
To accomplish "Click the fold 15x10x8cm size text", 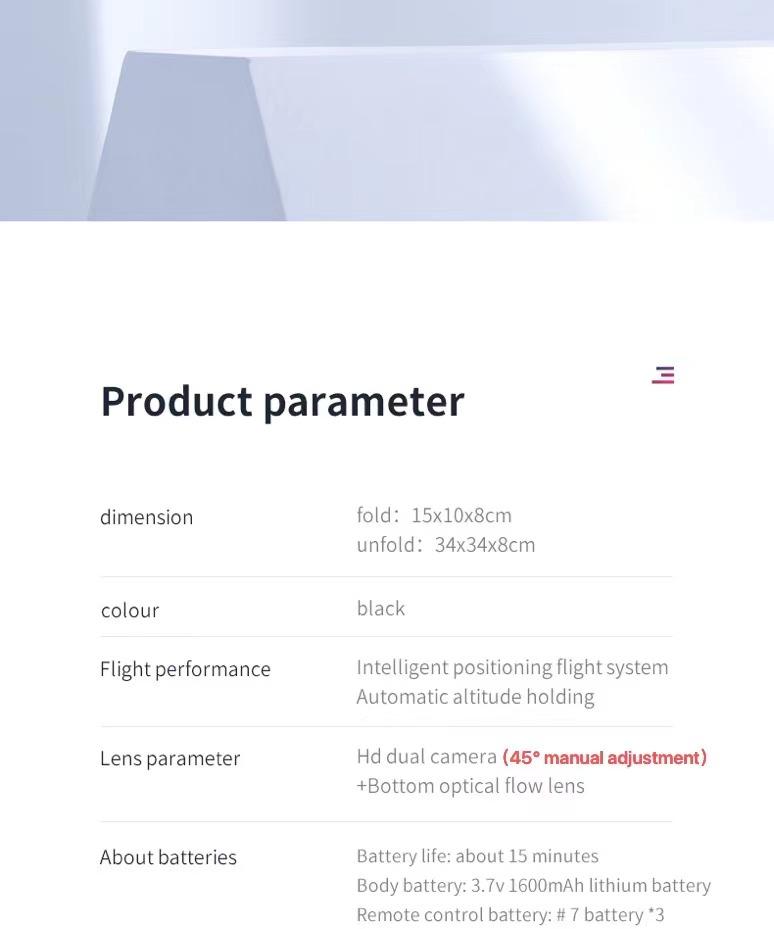I will pos(434,515).
